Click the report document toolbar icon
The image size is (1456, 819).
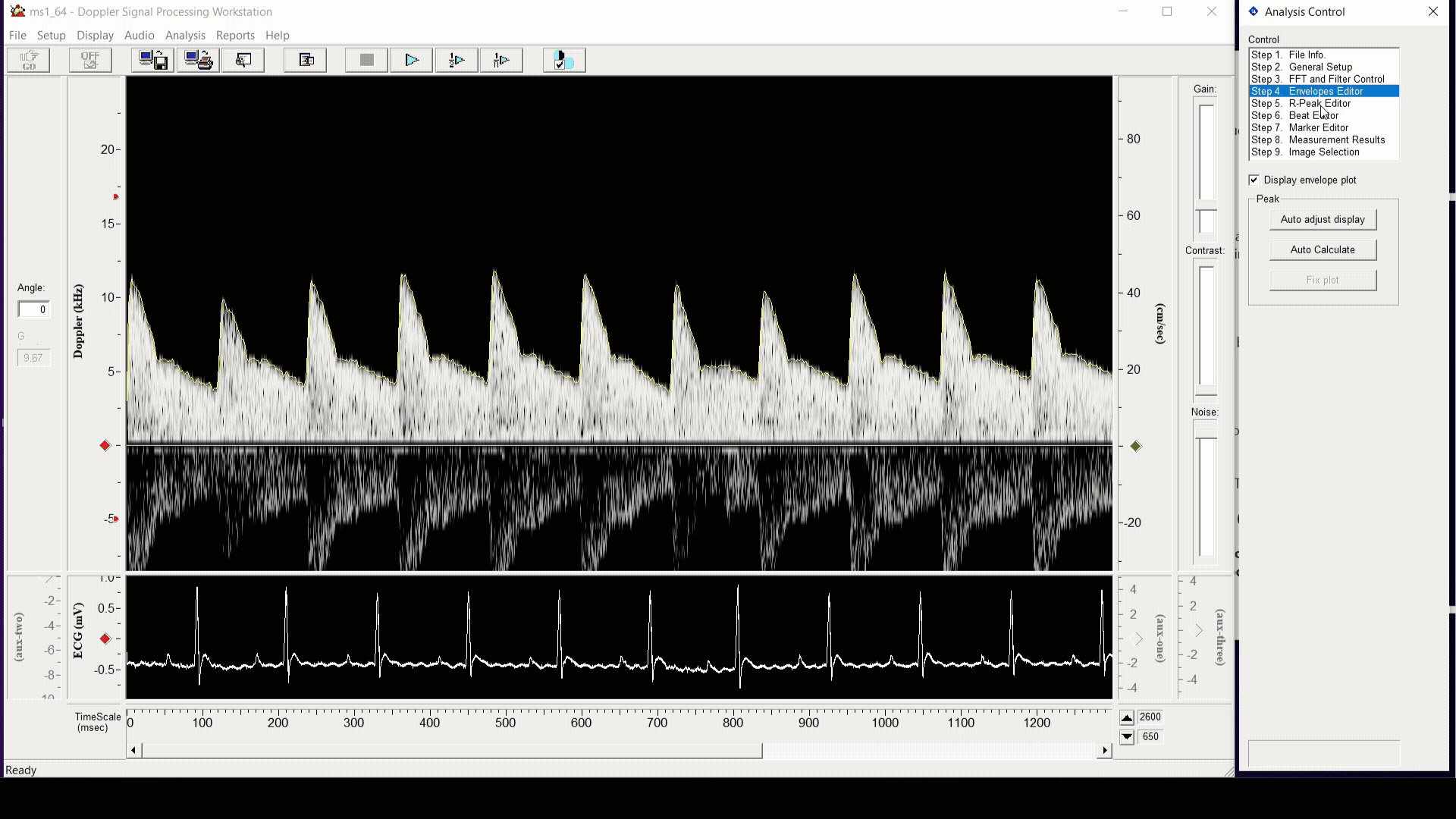point(306,60)
